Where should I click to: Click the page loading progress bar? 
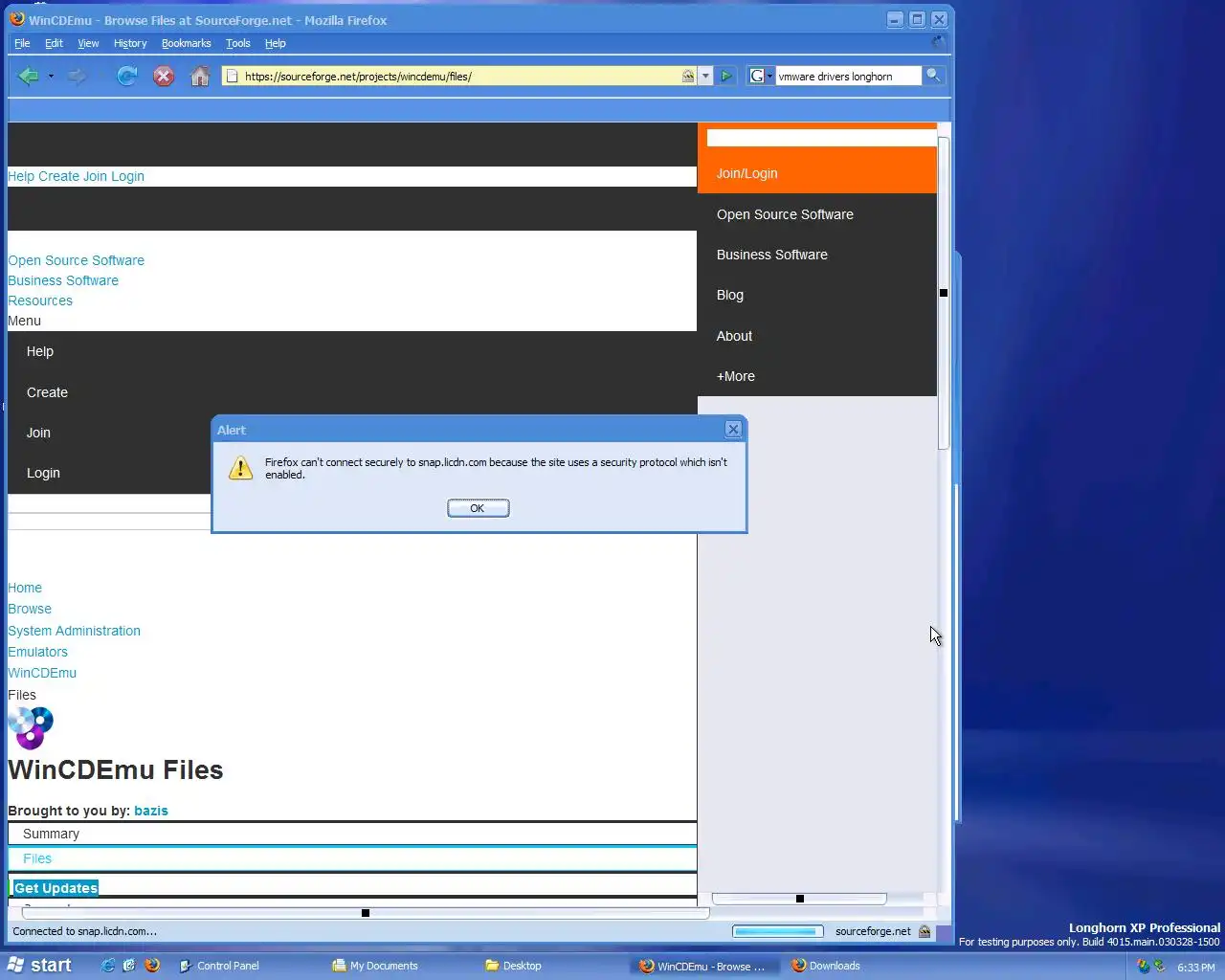click(x=777, y=931)
